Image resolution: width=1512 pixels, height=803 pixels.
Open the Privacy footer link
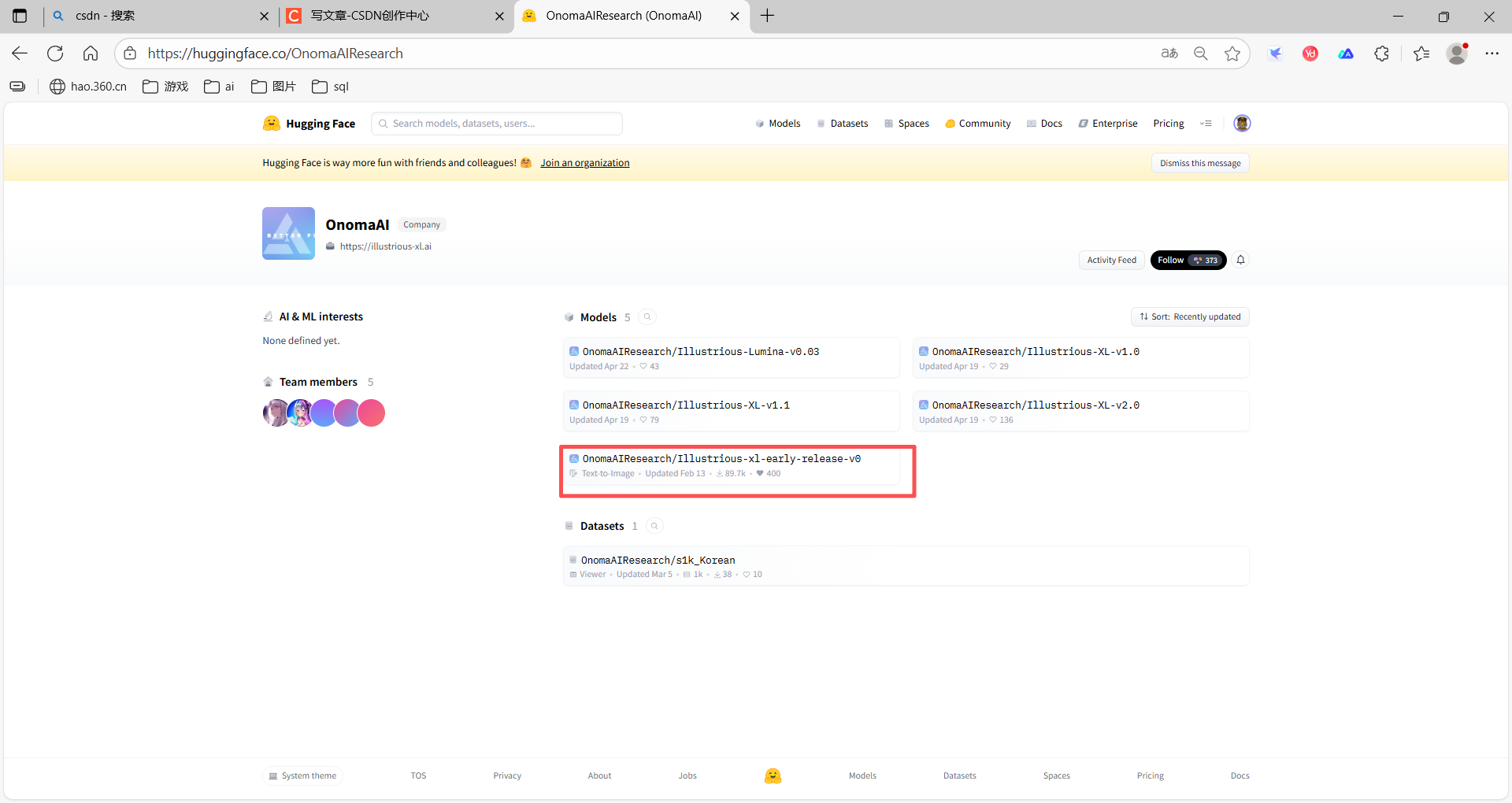click(x=507, y=775)
